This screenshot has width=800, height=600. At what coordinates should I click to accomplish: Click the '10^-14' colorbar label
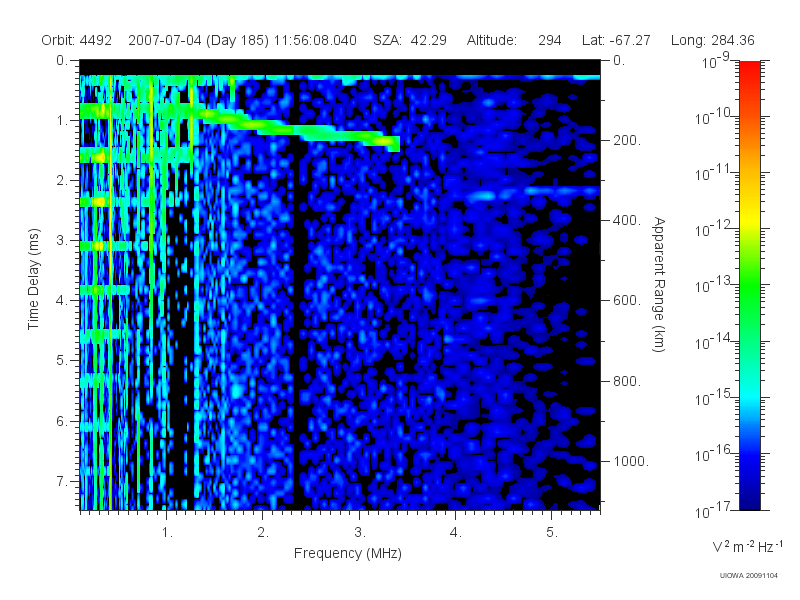click(715, 342)
